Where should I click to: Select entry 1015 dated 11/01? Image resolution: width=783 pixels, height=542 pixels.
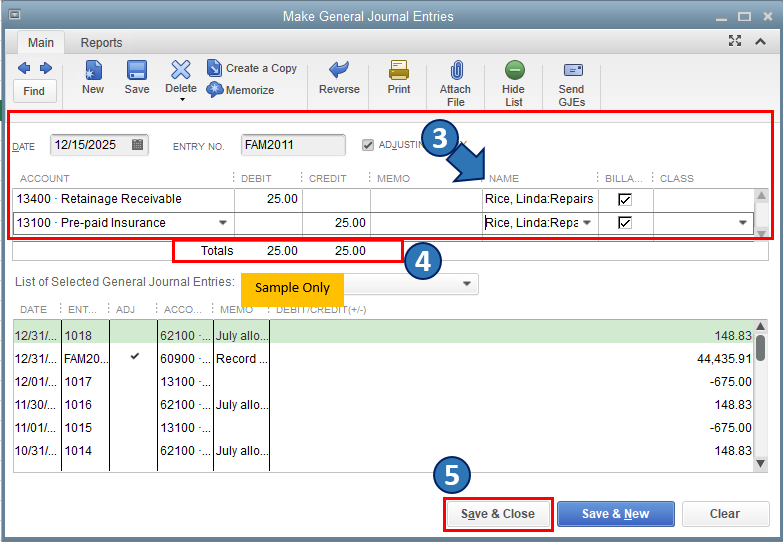click(383, 428)
